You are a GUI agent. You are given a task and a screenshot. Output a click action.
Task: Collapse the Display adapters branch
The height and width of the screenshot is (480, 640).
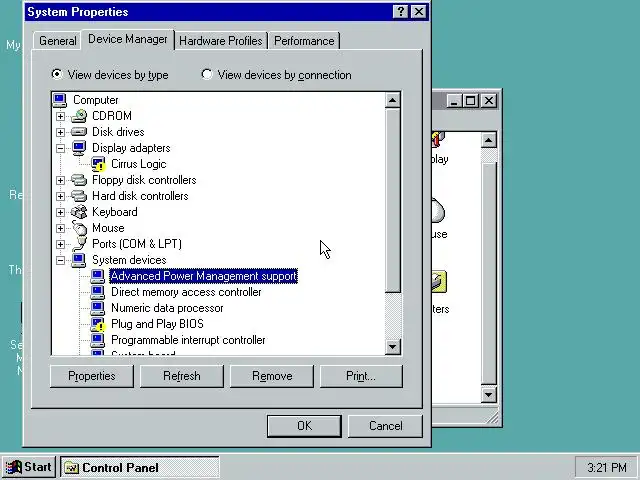pyautogui.click(x=60, y=148)
